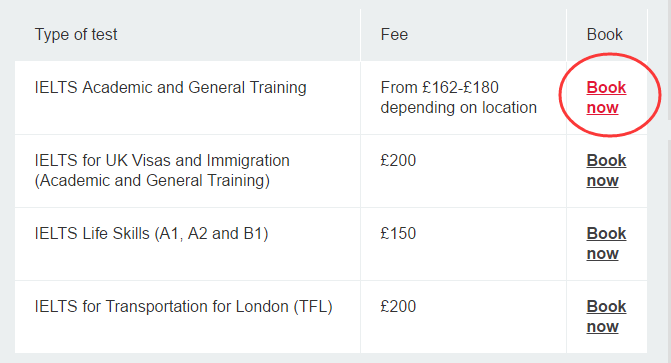
Task: Book the IELTS for UK Visas and Immigration test
Action: (606, 170)
